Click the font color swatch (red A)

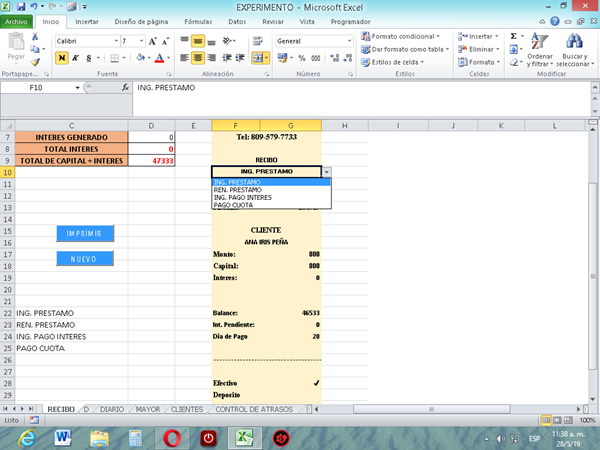point(160,58)
